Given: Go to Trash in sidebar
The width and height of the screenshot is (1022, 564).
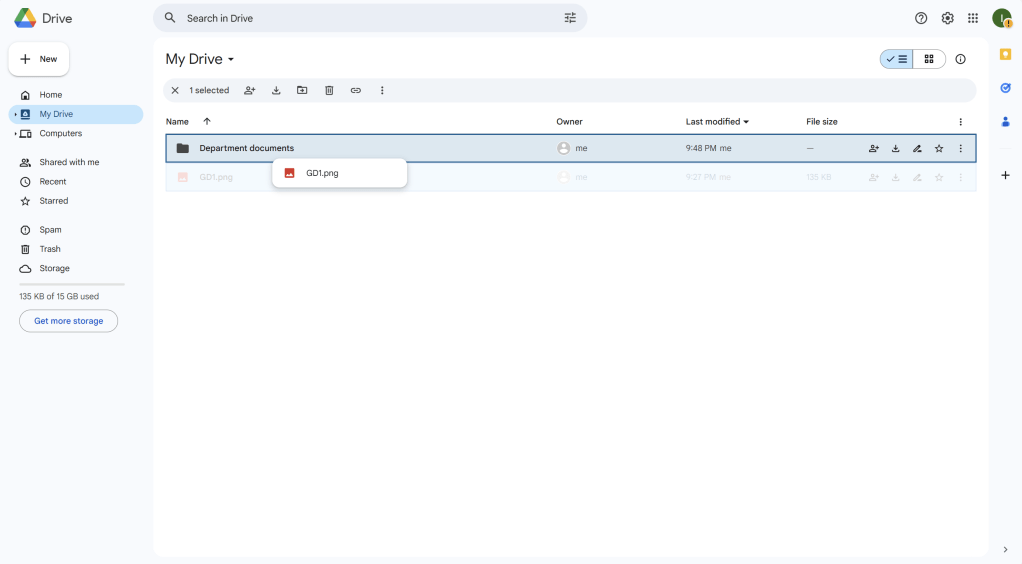Looking at the screenshot, I should (x=50, y=249).
